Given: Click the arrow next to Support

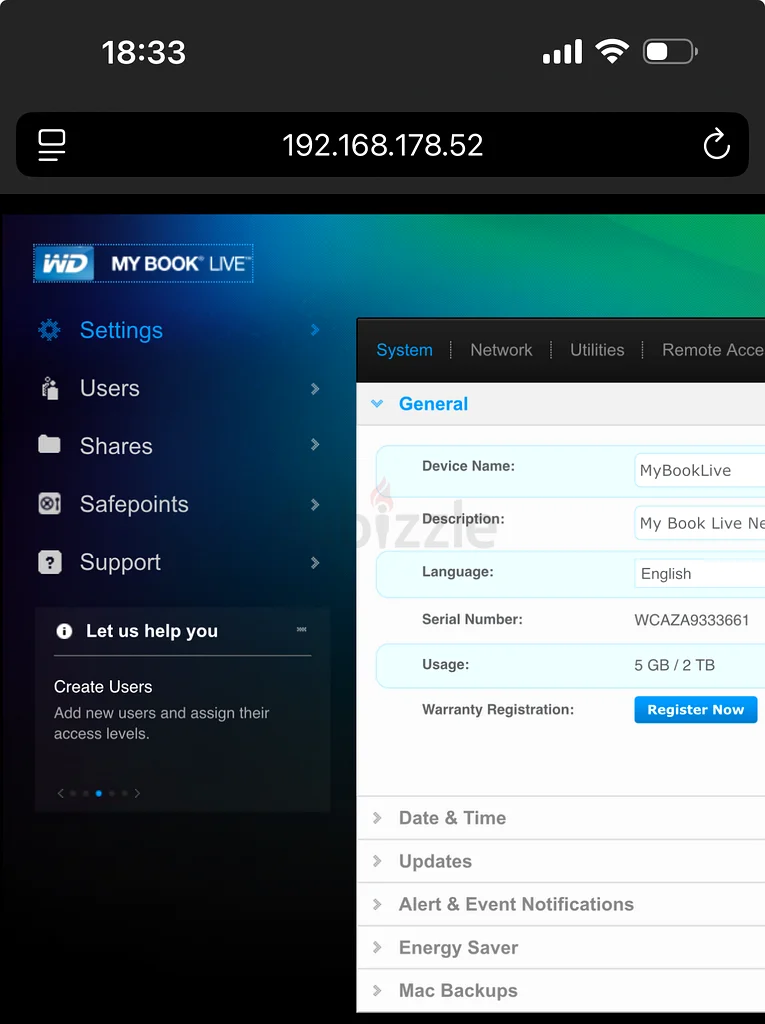Looking at the screenshot, I should click(x=315, y=562).
